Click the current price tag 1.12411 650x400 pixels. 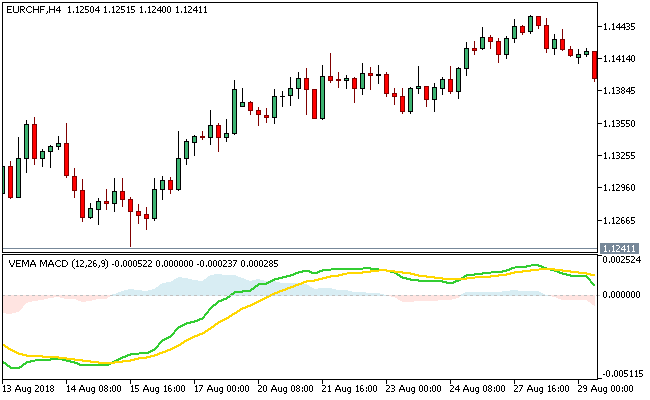pos(620,248)
